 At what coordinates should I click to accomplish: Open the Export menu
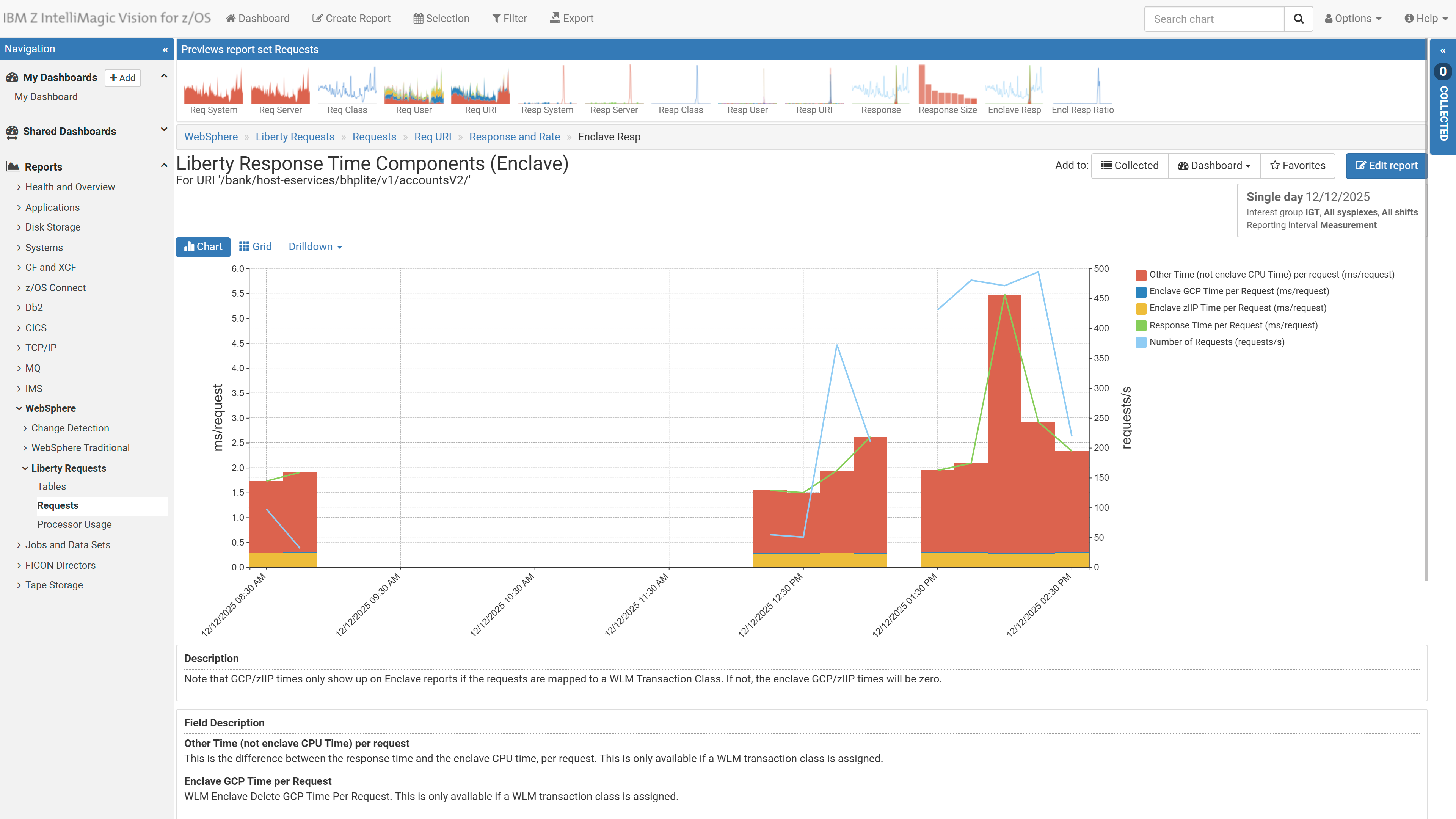pos(571,18)
